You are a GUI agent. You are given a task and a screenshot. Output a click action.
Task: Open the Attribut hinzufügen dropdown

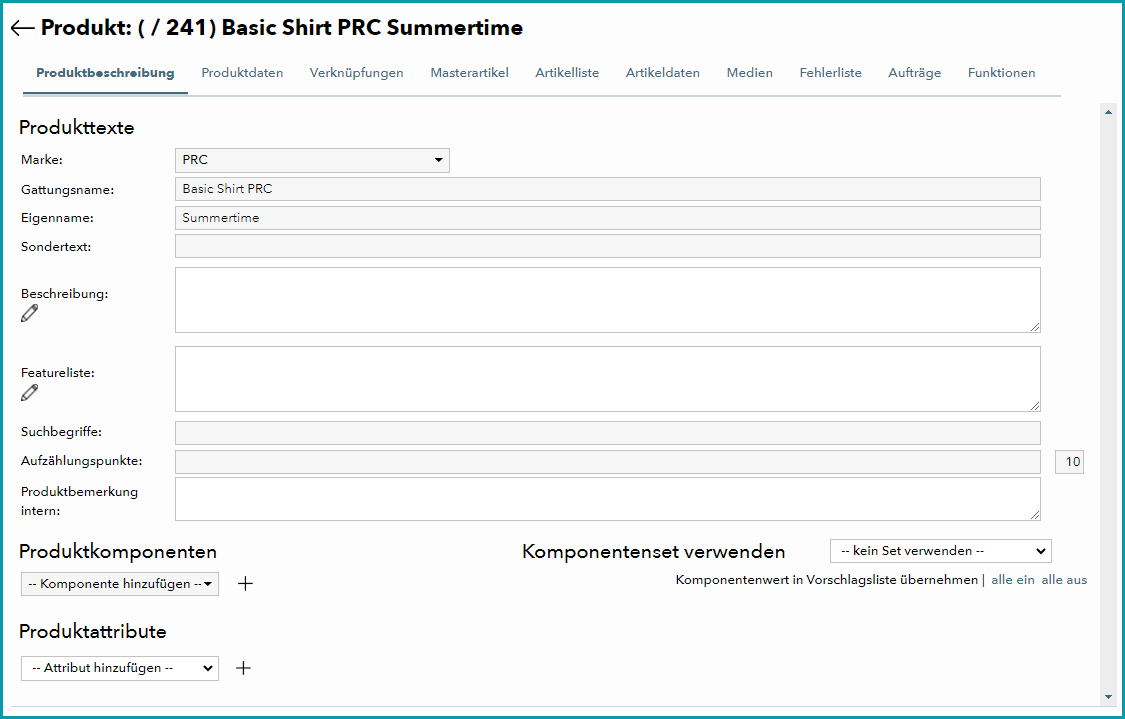coord(120,668)
